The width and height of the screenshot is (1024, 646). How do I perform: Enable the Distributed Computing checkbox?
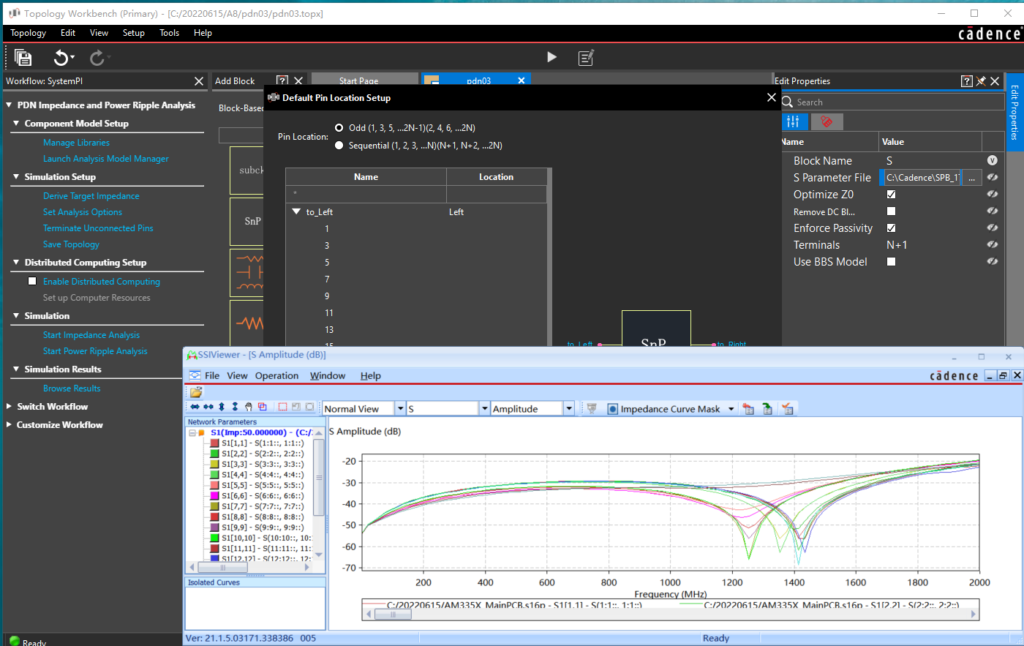click(x=32, y=282)
